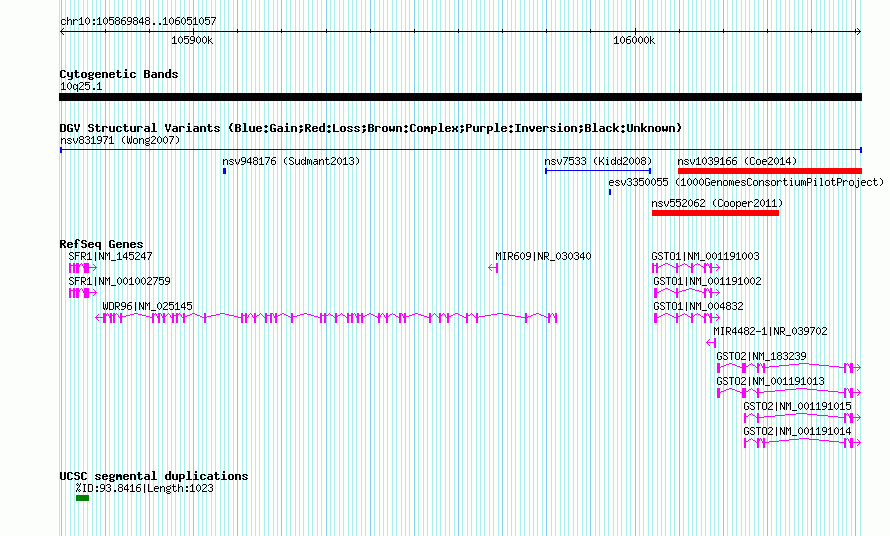Click the DGV Structural Variants track title
The height and width of the screenshot is (536, 890).
[371, 128]
